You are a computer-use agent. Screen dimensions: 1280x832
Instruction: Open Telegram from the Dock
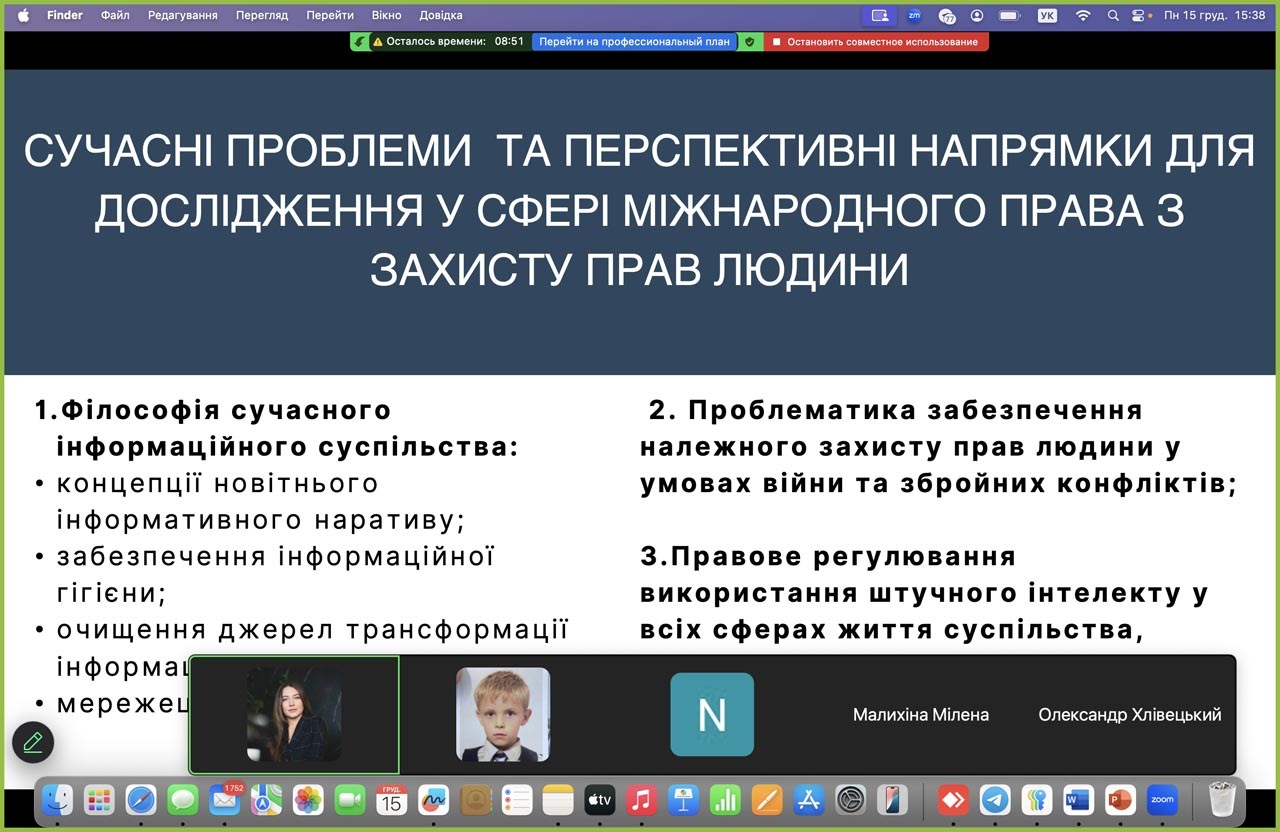pyautogui.click(x=995, y=800)
